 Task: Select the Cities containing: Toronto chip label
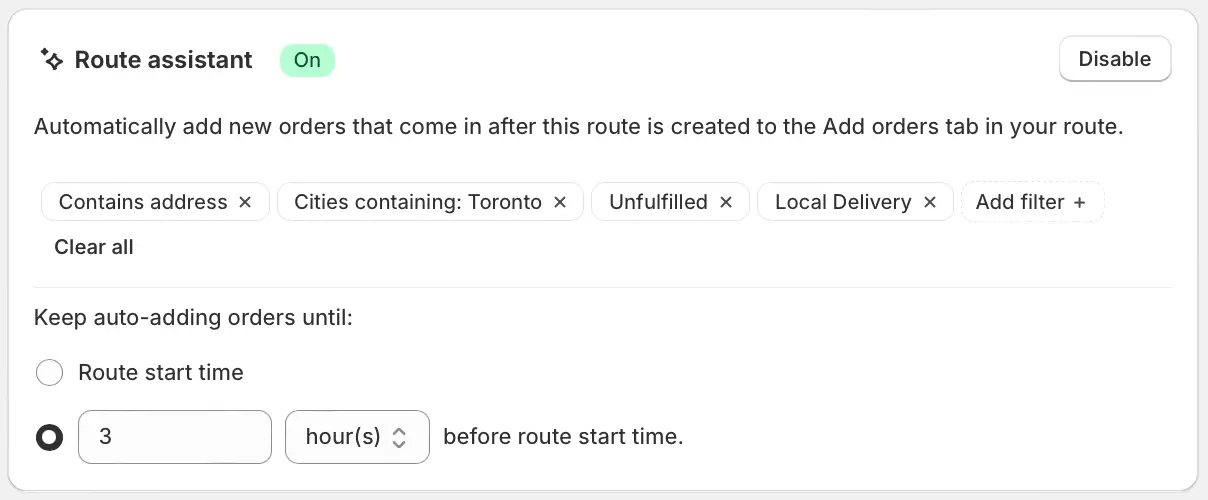418,202
